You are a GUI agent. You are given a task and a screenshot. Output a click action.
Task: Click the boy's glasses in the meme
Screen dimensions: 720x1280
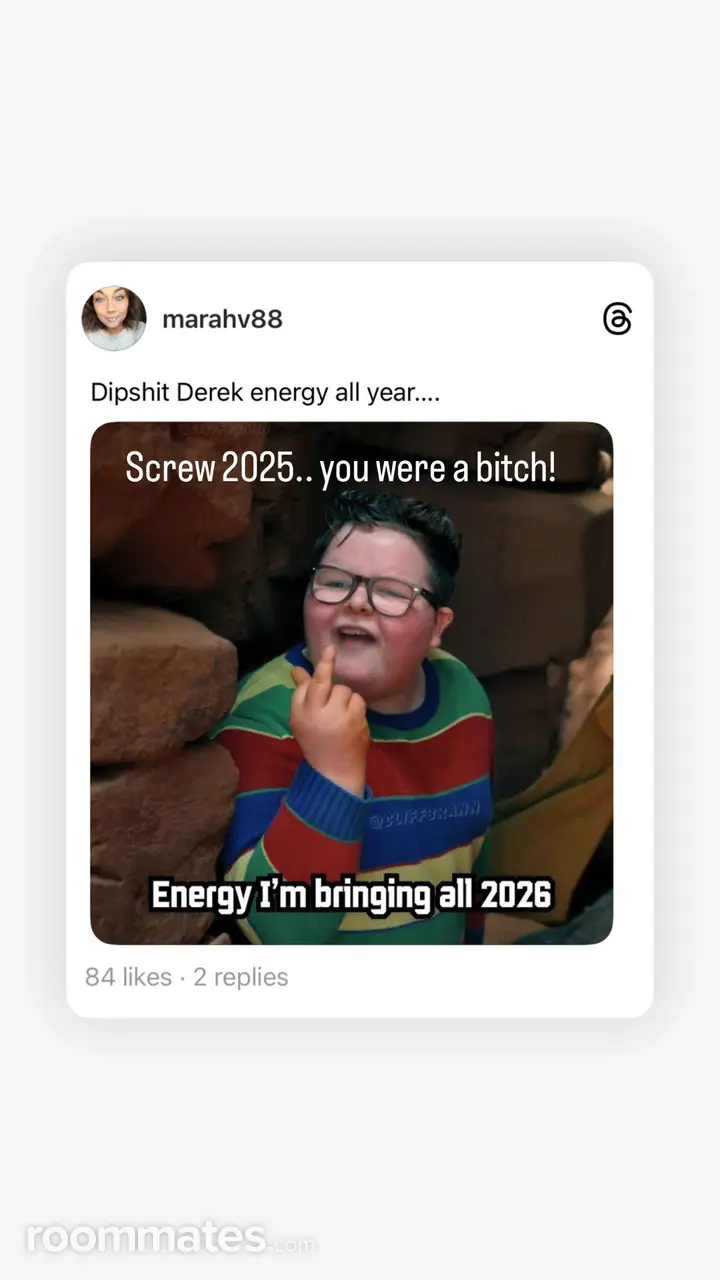coord(370,591)
